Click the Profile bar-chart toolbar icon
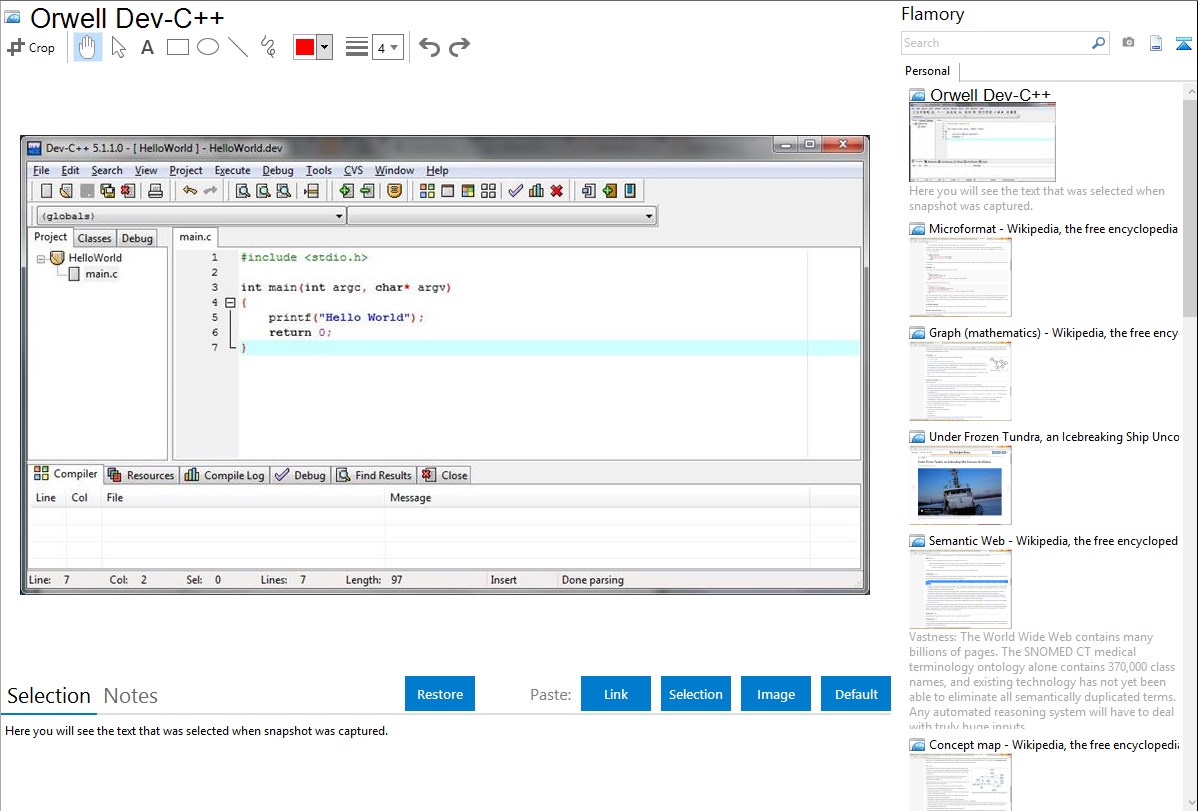 pyautogui.click(x=536, y=191)
